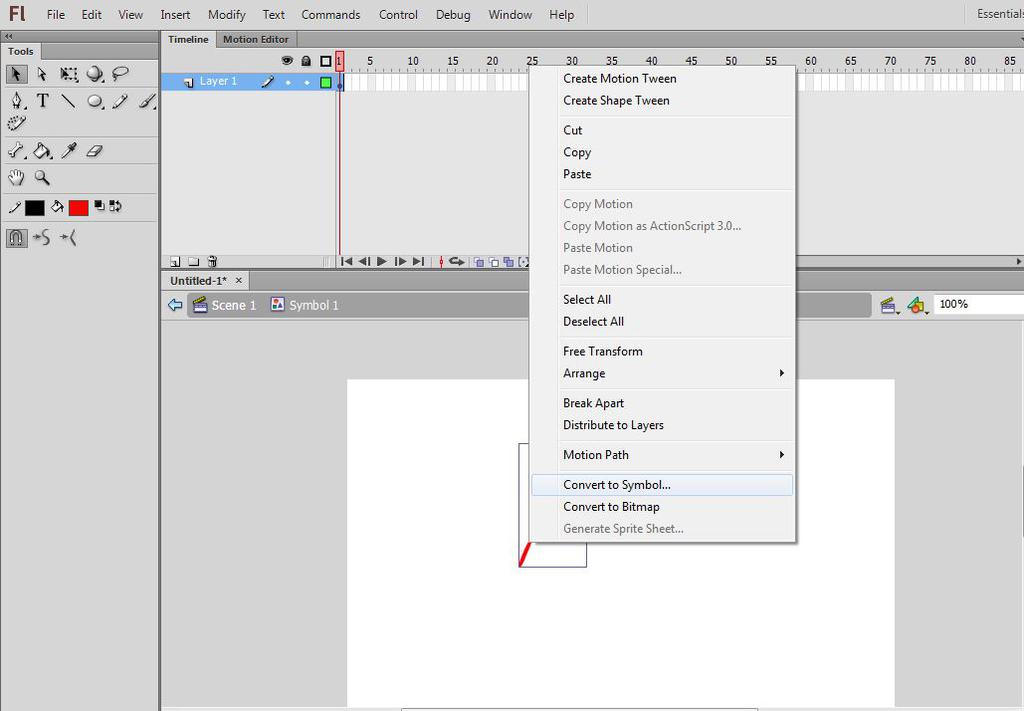Select the Free Transform tool
The width and height of the screenshot is (1024, 711).
(69, 74)
